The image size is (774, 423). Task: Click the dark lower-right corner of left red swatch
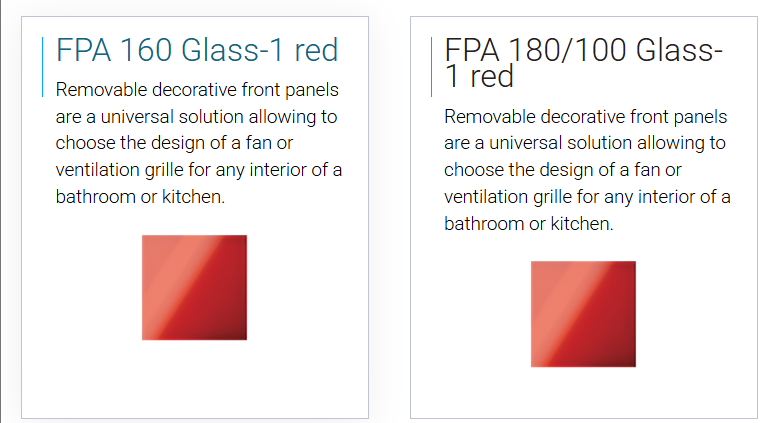237,330
